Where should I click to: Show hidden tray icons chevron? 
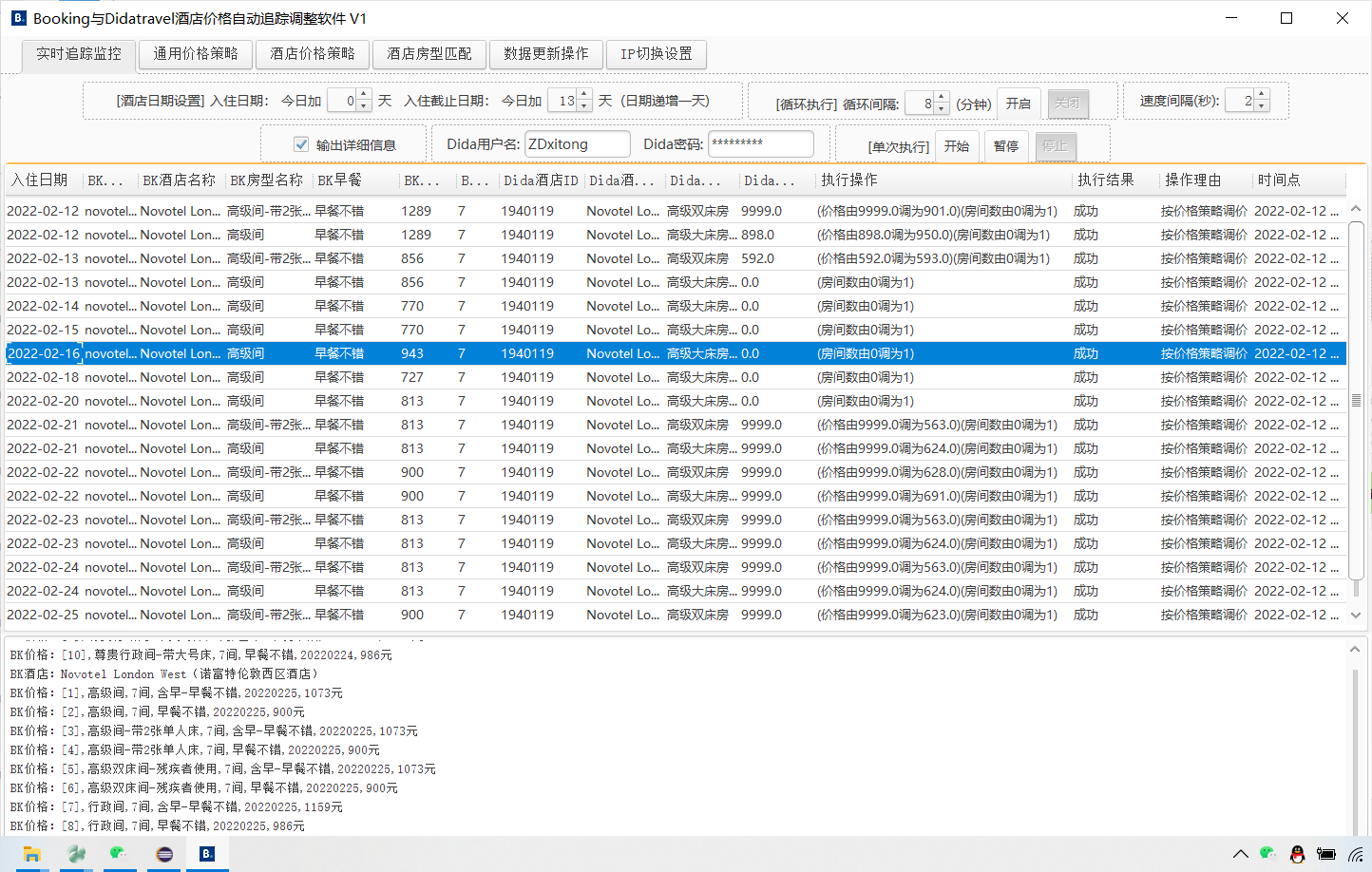click(1241, 854)
